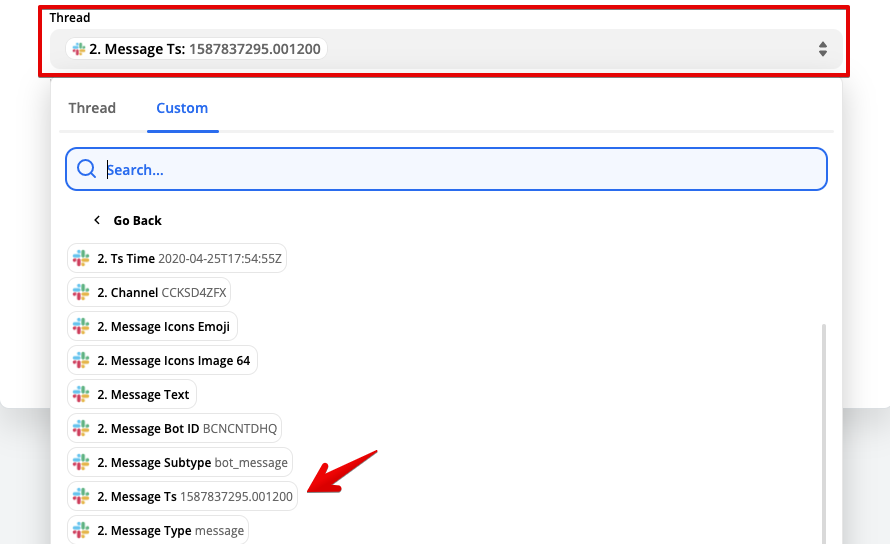
Task: Focus the Search input field
Action: point(446,169)
